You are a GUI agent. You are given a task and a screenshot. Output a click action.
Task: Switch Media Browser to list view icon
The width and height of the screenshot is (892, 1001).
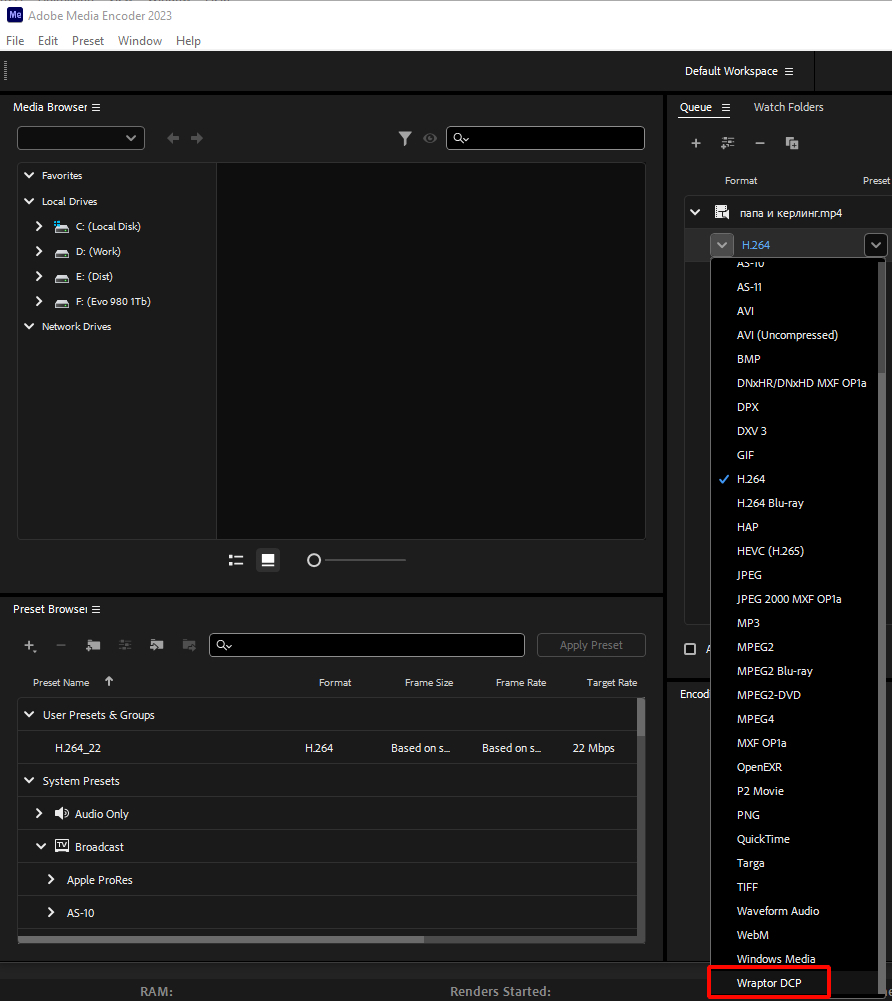click(236, 561)
